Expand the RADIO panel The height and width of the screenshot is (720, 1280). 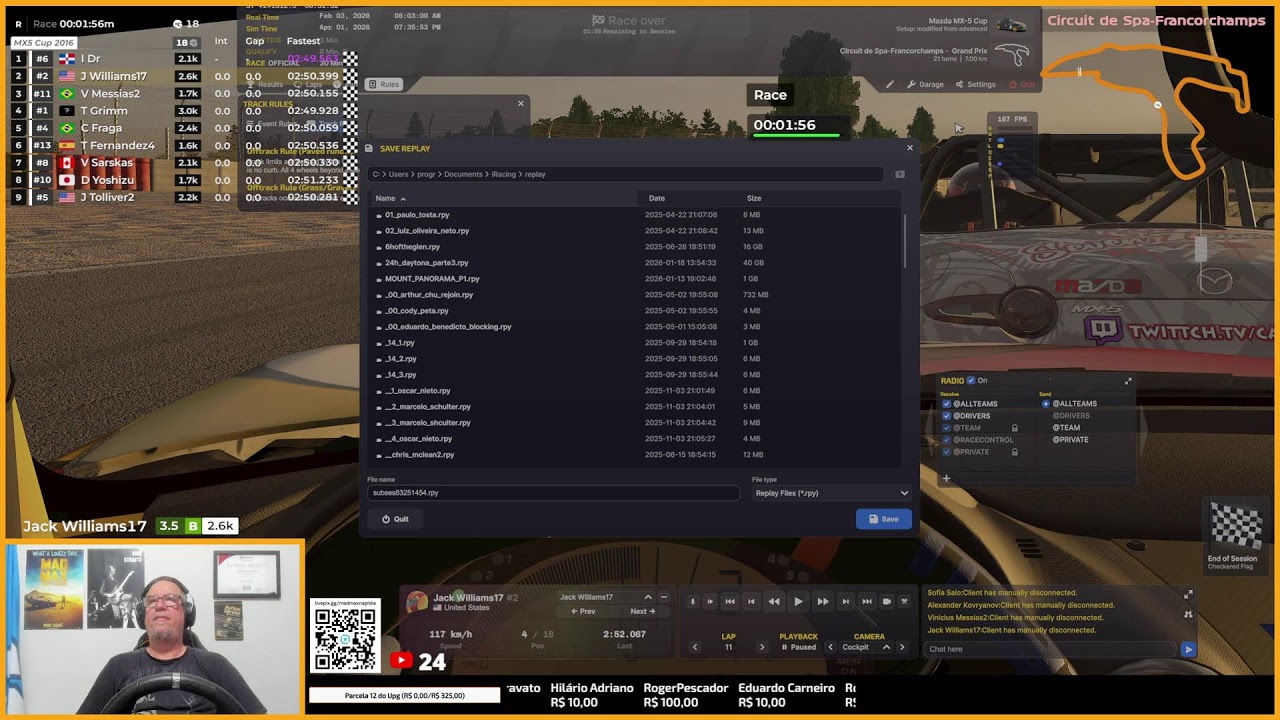(x=1128, y=381)
